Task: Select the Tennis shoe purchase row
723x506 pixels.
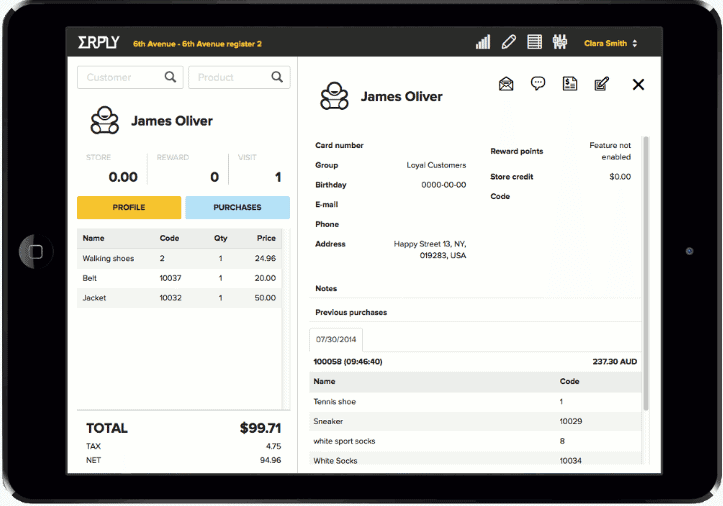Action: (475, 402)
